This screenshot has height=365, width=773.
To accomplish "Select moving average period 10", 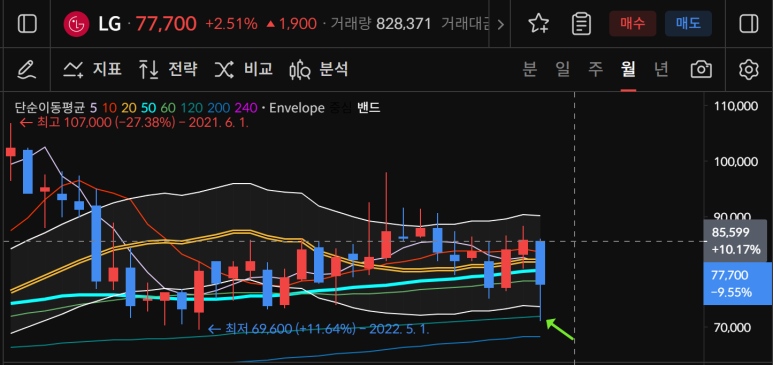I will pos(109,108).
